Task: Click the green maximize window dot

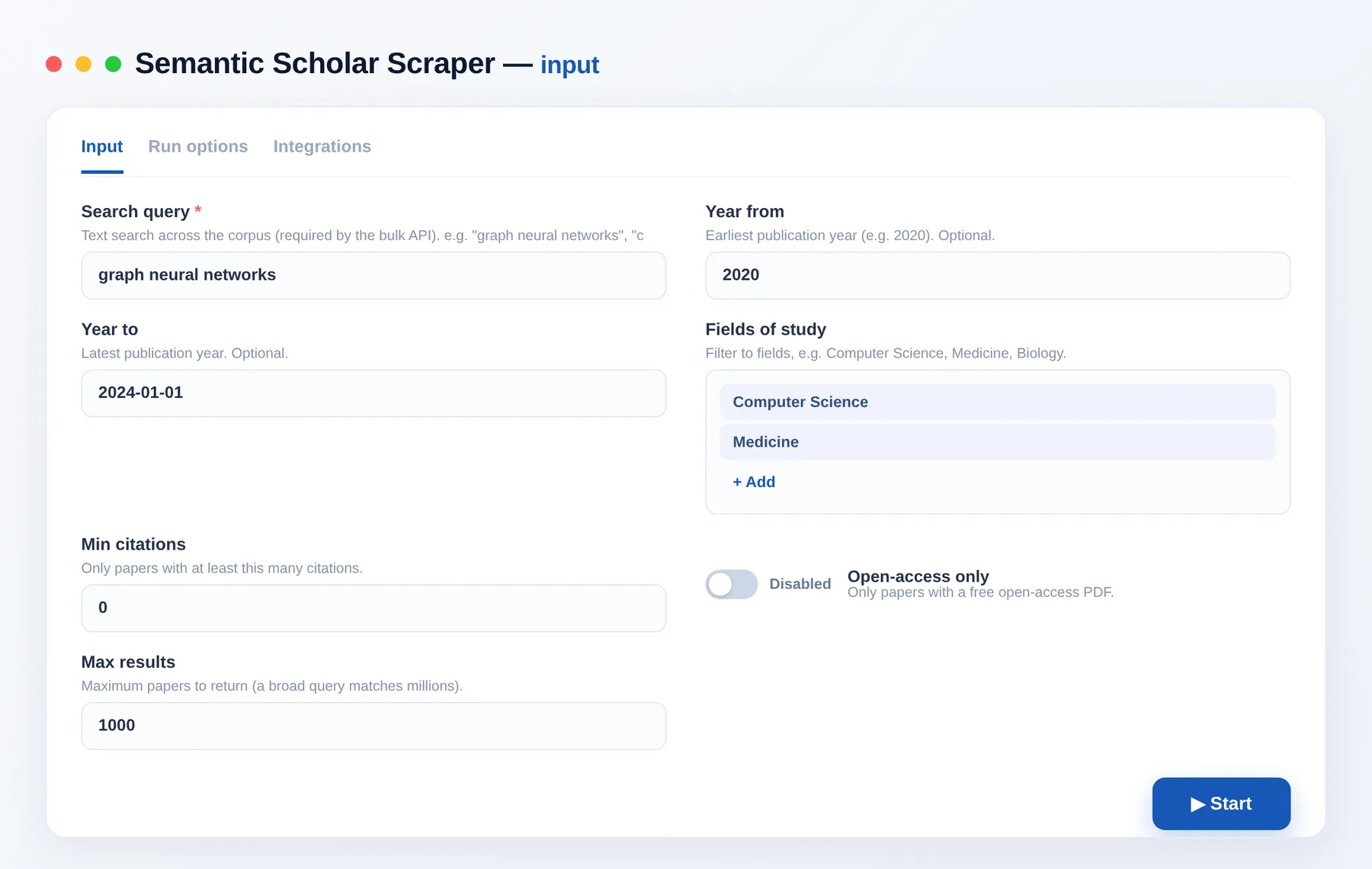Action: (113, 64)
